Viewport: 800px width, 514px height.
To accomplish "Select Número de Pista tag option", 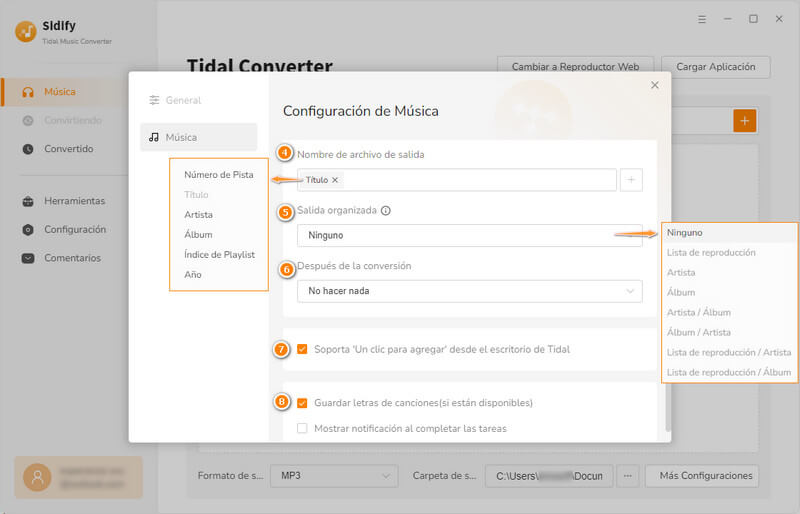I will (219, 175).
